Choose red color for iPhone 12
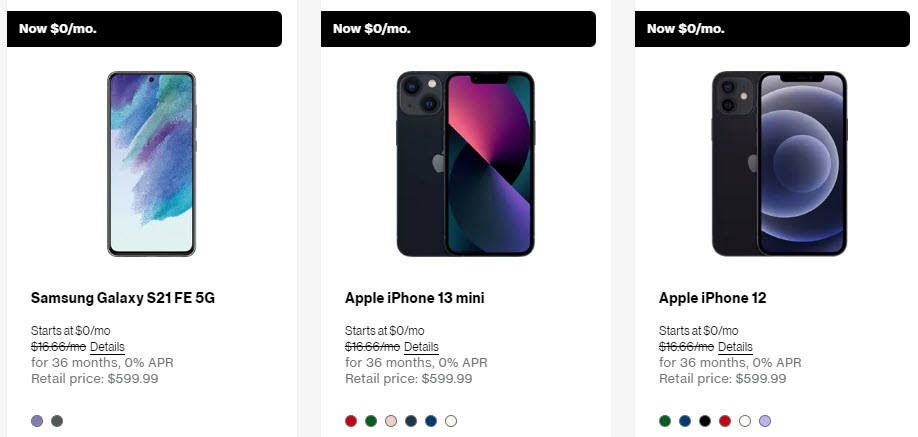 pos(725,421)
